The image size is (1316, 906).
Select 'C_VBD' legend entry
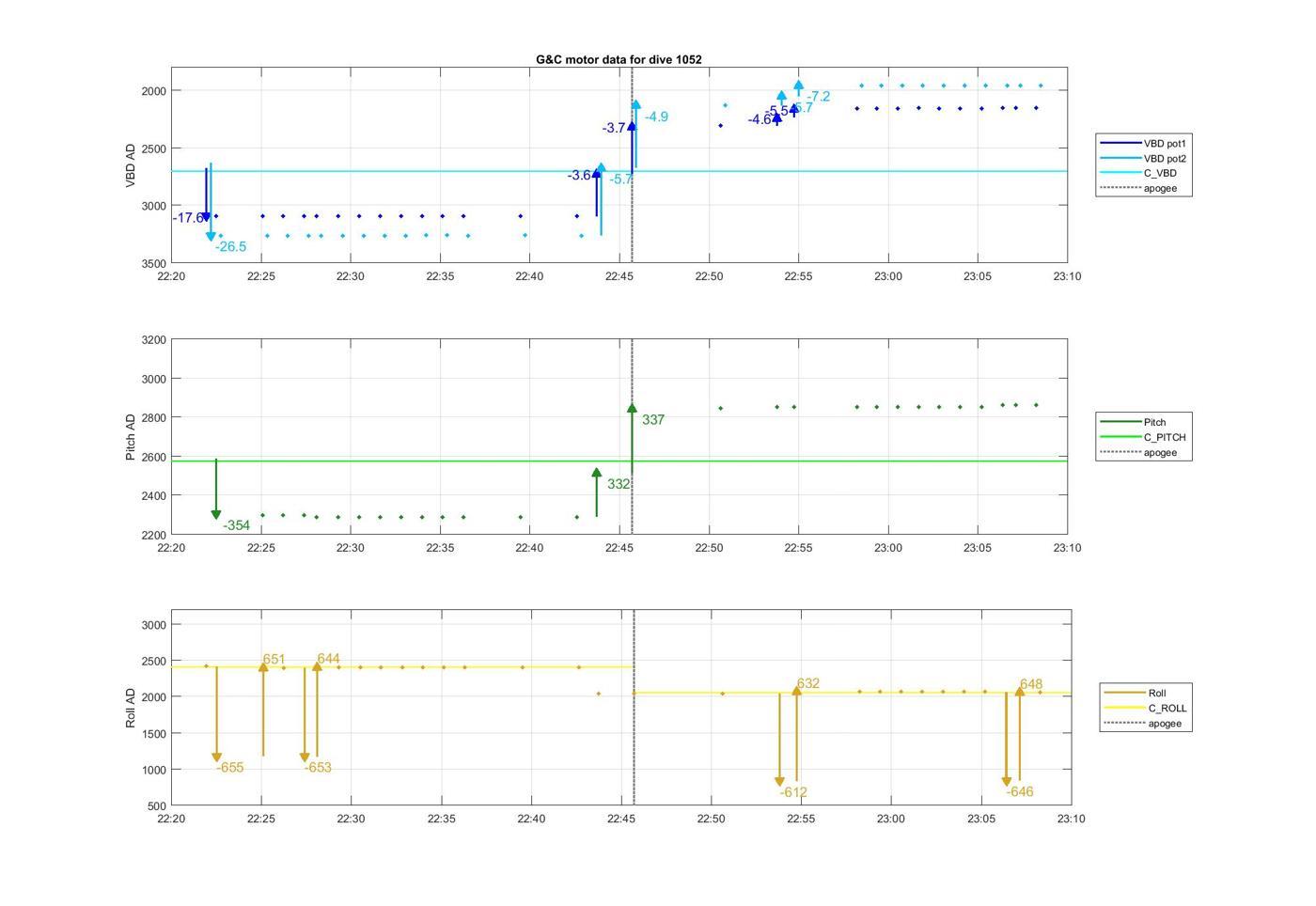[1138, 173]
